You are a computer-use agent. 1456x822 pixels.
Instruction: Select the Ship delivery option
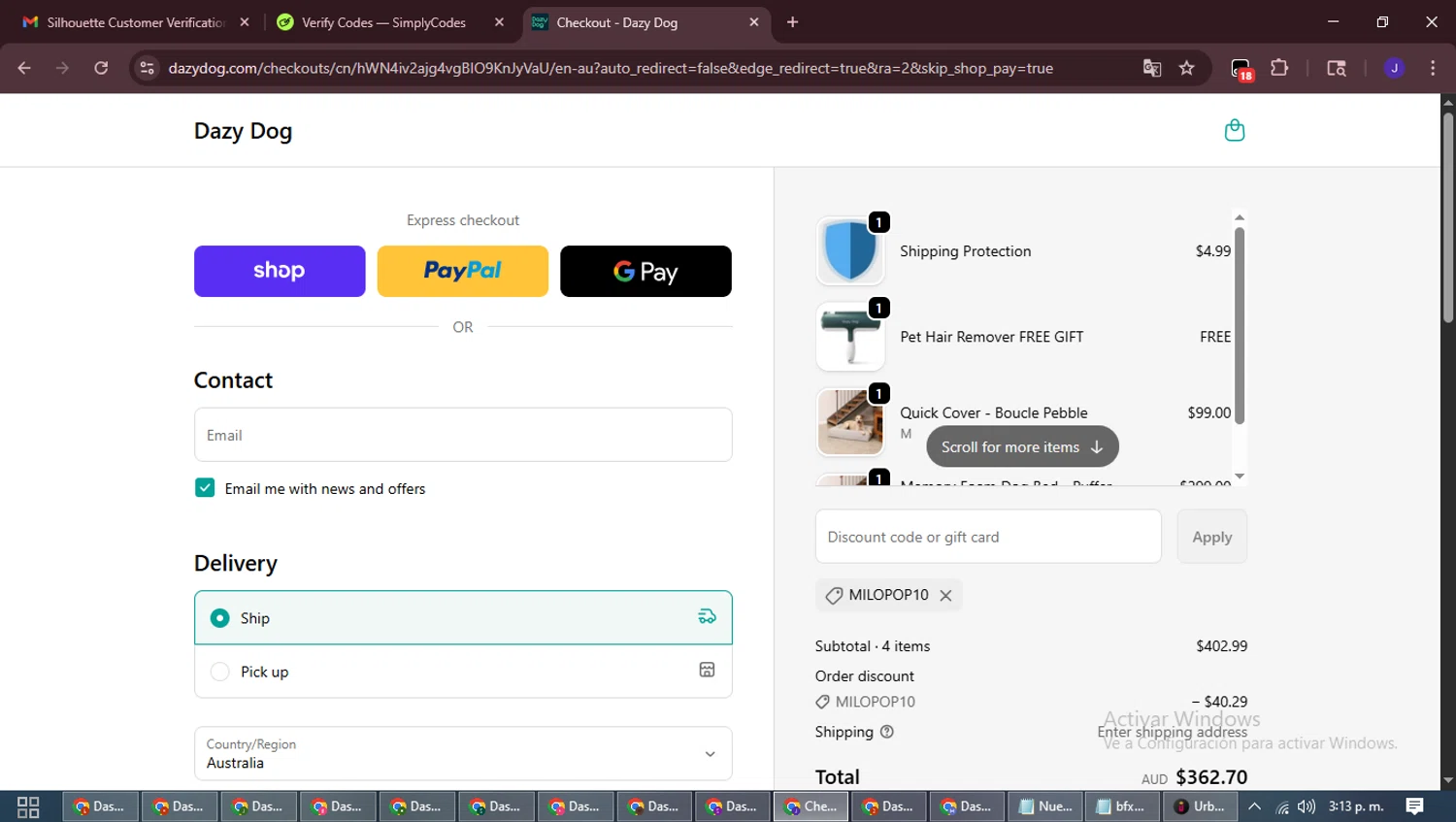(x=463, y=617)
